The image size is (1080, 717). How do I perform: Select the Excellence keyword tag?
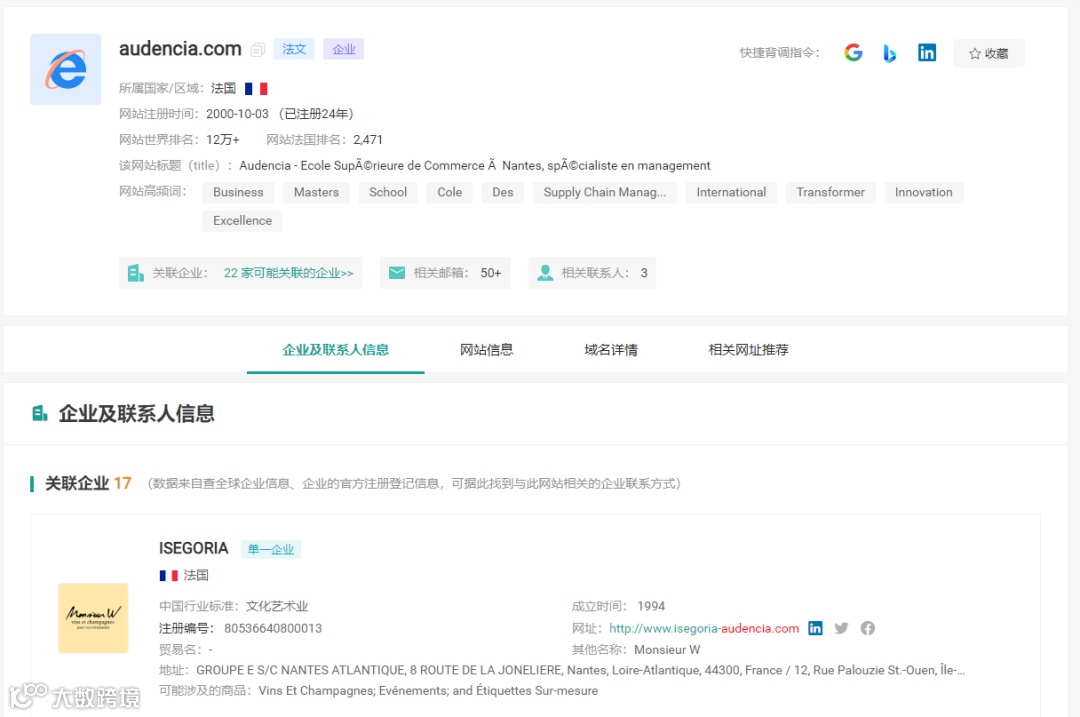click(242, 220)
